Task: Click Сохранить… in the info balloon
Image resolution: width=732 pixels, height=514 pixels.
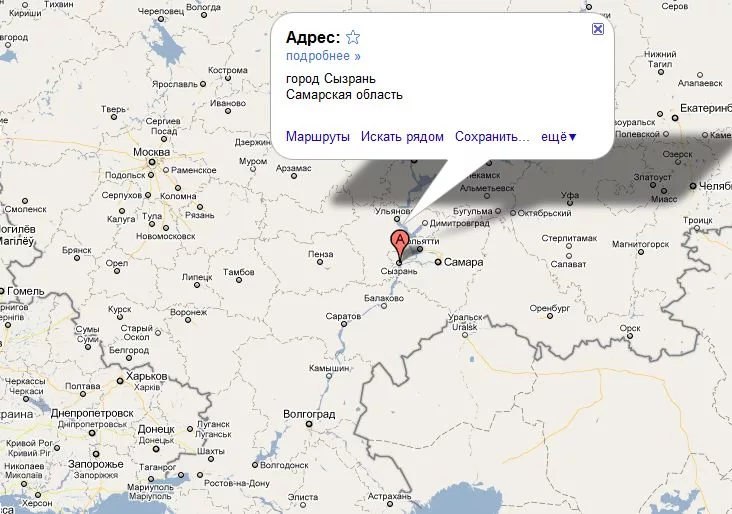Action: 492,136
